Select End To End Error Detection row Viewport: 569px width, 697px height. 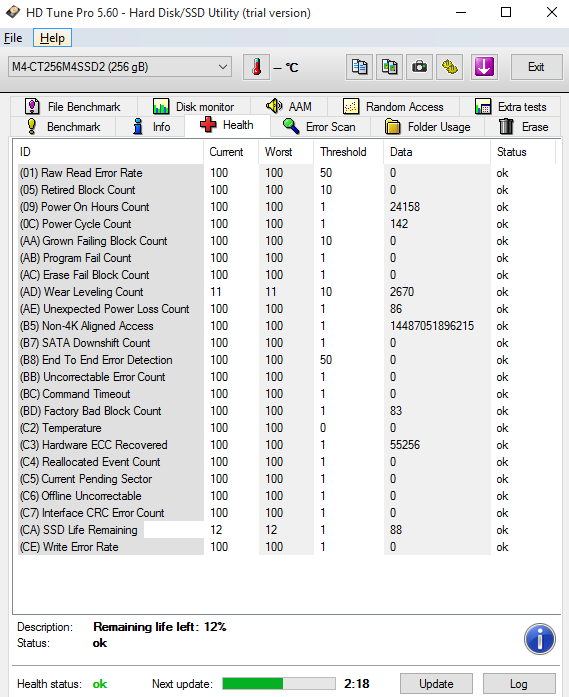point(287,360)
